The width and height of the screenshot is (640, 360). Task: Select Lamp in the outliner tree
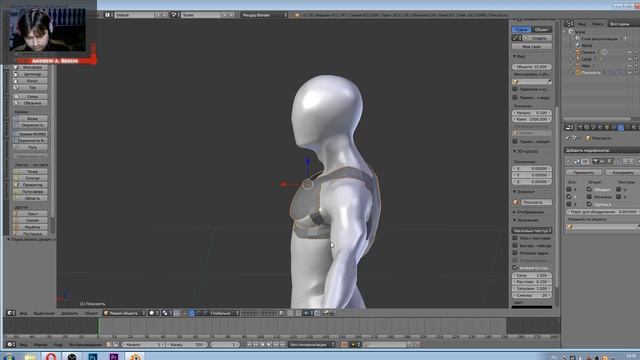(x=586, y=59)
